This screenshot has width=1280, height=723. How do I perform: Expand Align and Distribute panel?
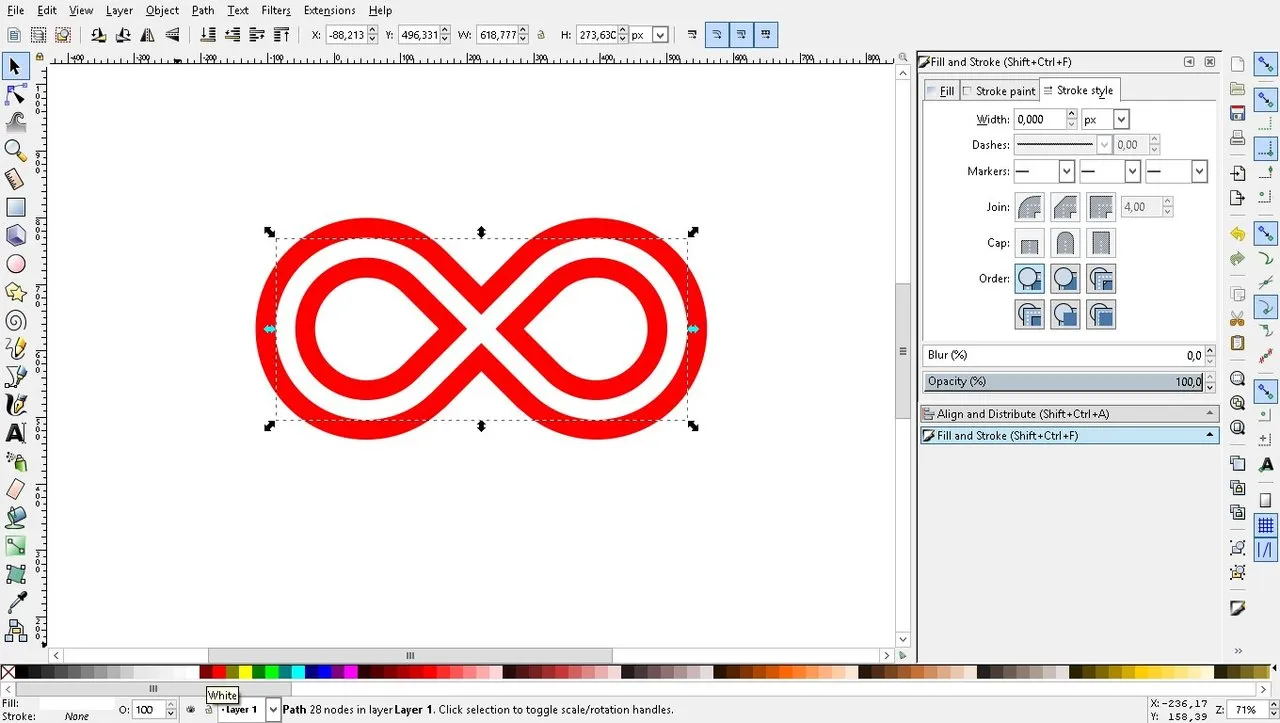(x=1069, y=414)
